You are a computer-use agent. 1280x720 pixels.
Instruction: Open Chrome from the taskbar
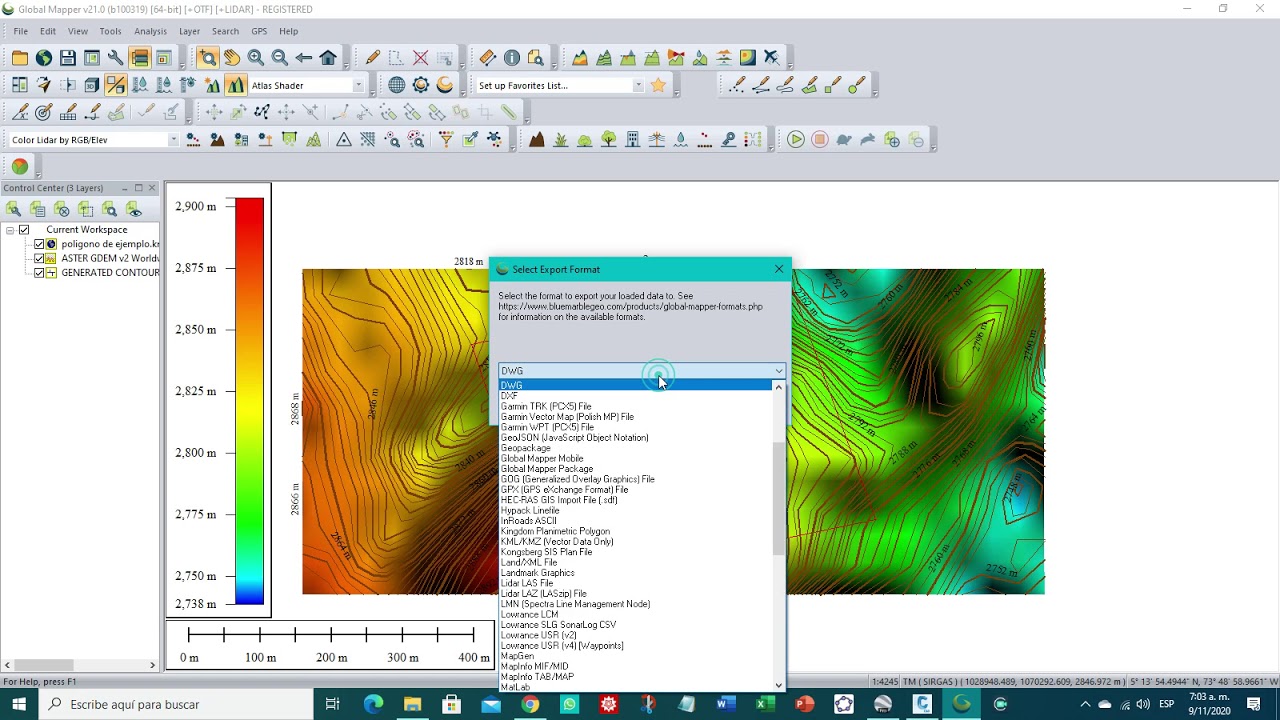pos(530,704)
